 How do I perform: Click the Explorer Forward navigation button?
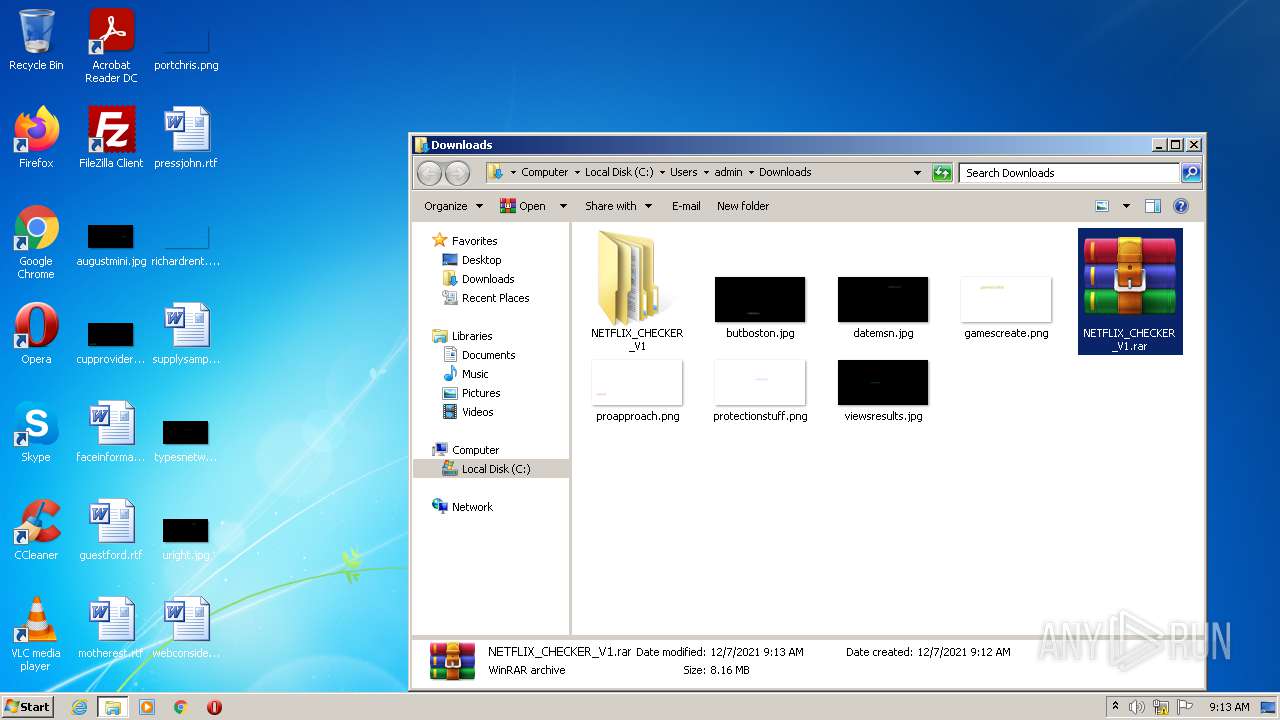coord(457,173)
